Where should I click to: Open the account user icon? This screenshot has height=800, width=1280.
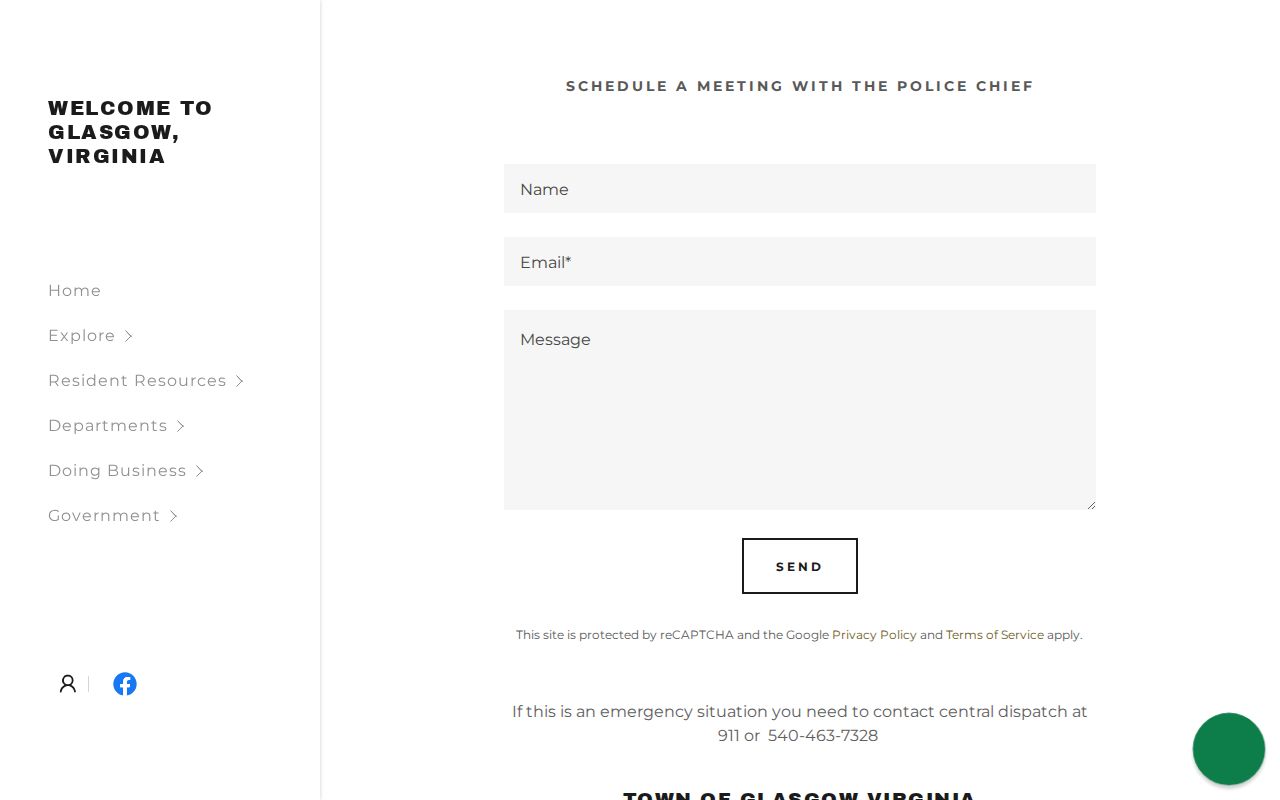click(67, 684)
